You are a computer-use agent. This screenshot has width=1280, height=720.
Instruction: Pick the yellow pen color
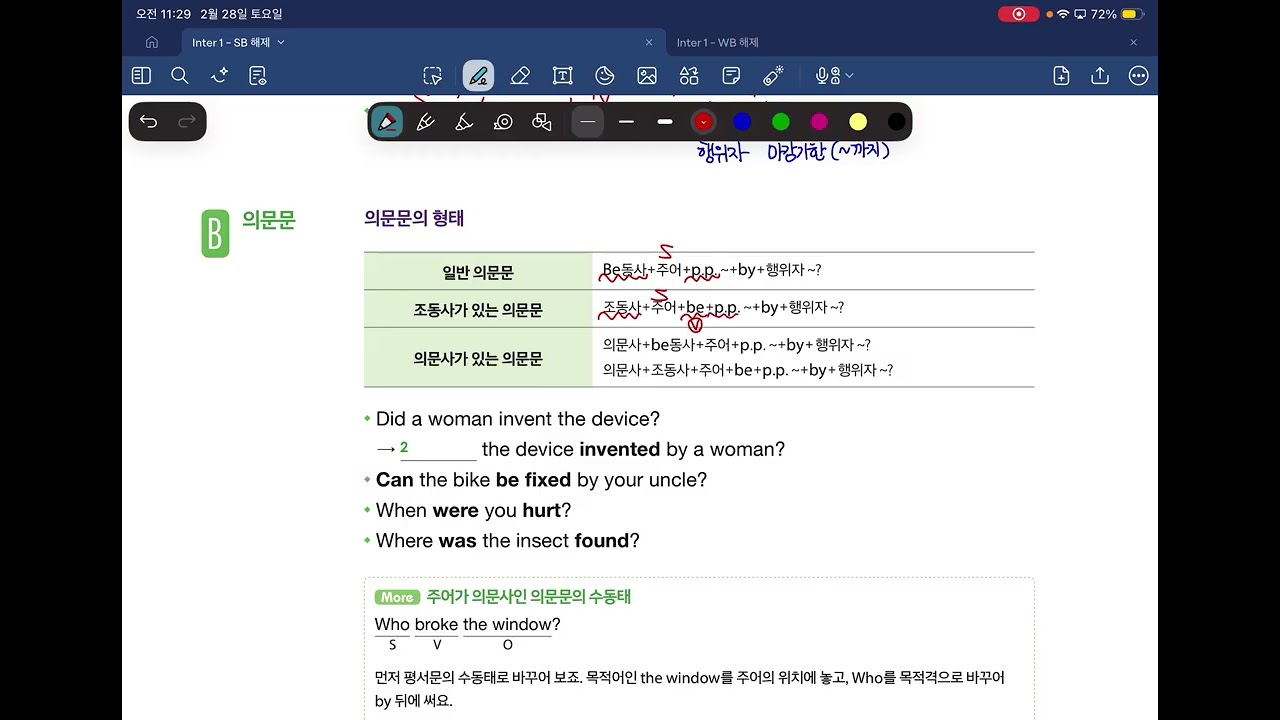tap(858, 122)
